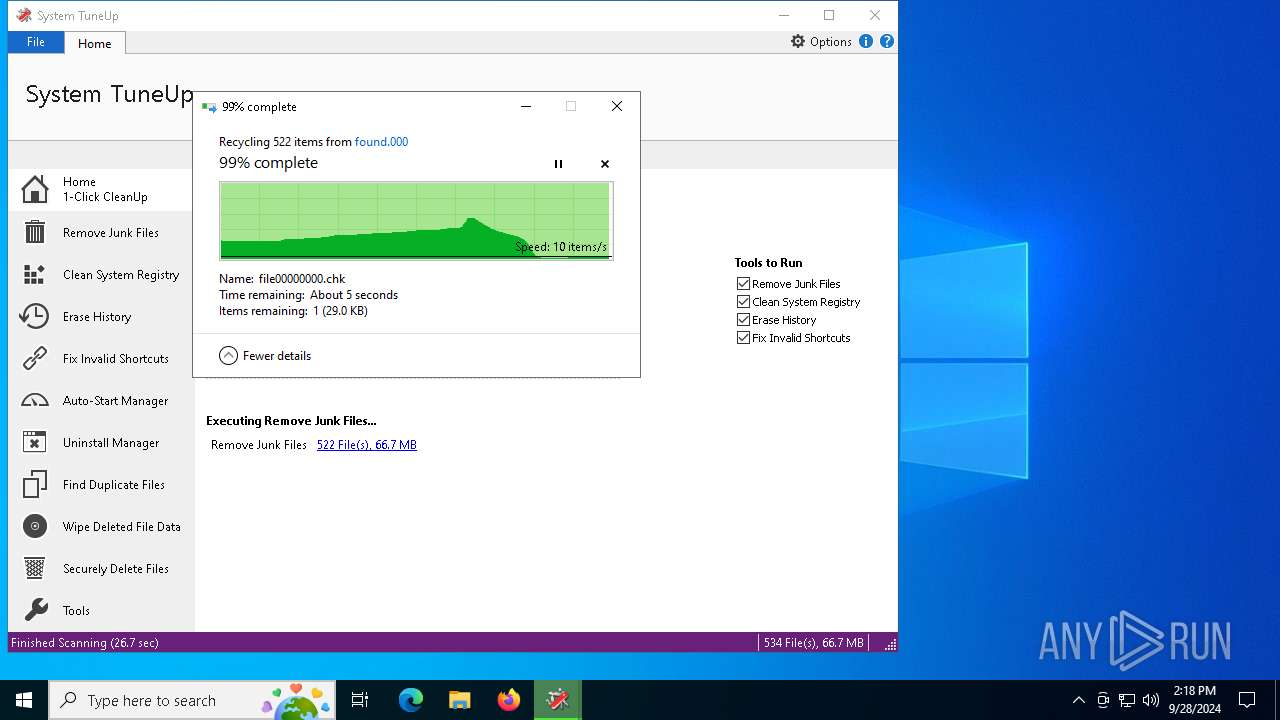Open the notification center icon
Image resolution: width=1280 pixels, height=720 pixels.
(x=1247, y=700)
